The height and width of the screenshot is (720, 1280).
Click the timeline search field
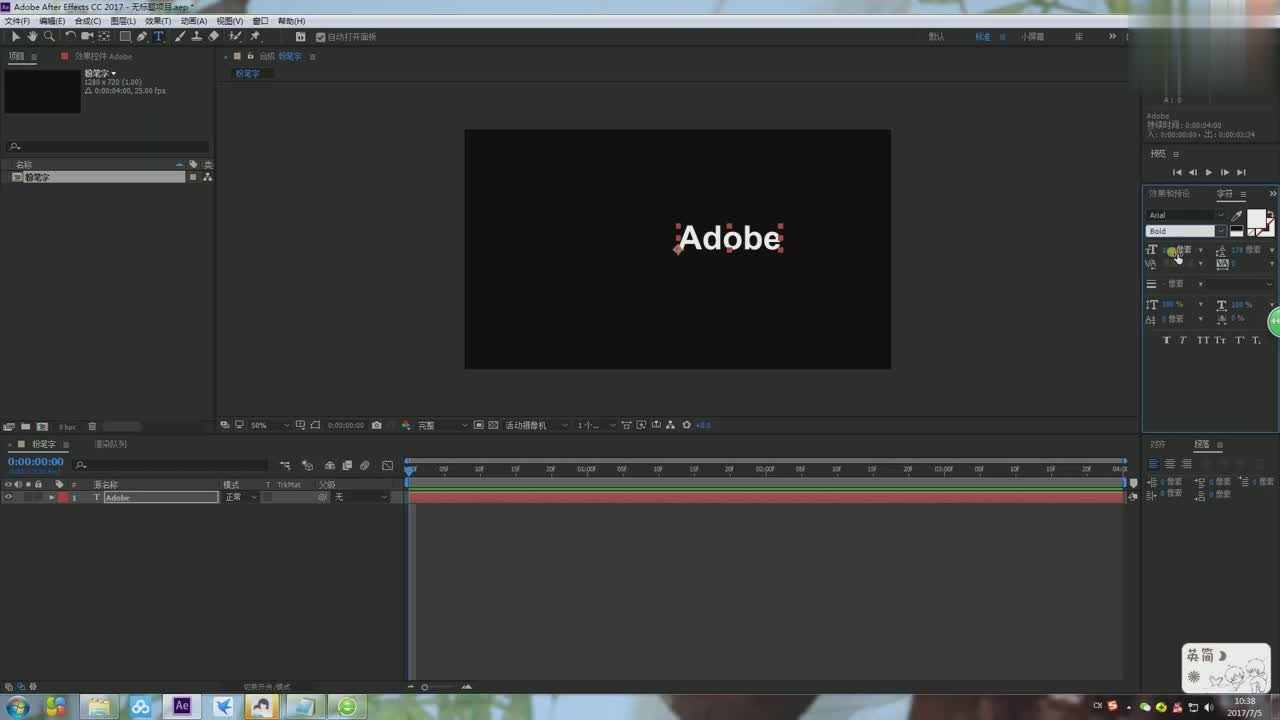click(172, 465)
